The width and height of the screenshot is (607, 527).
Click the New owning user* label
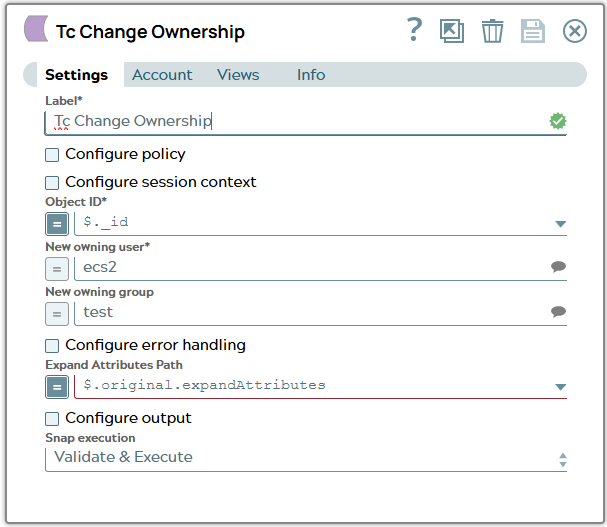pos(98,247)
